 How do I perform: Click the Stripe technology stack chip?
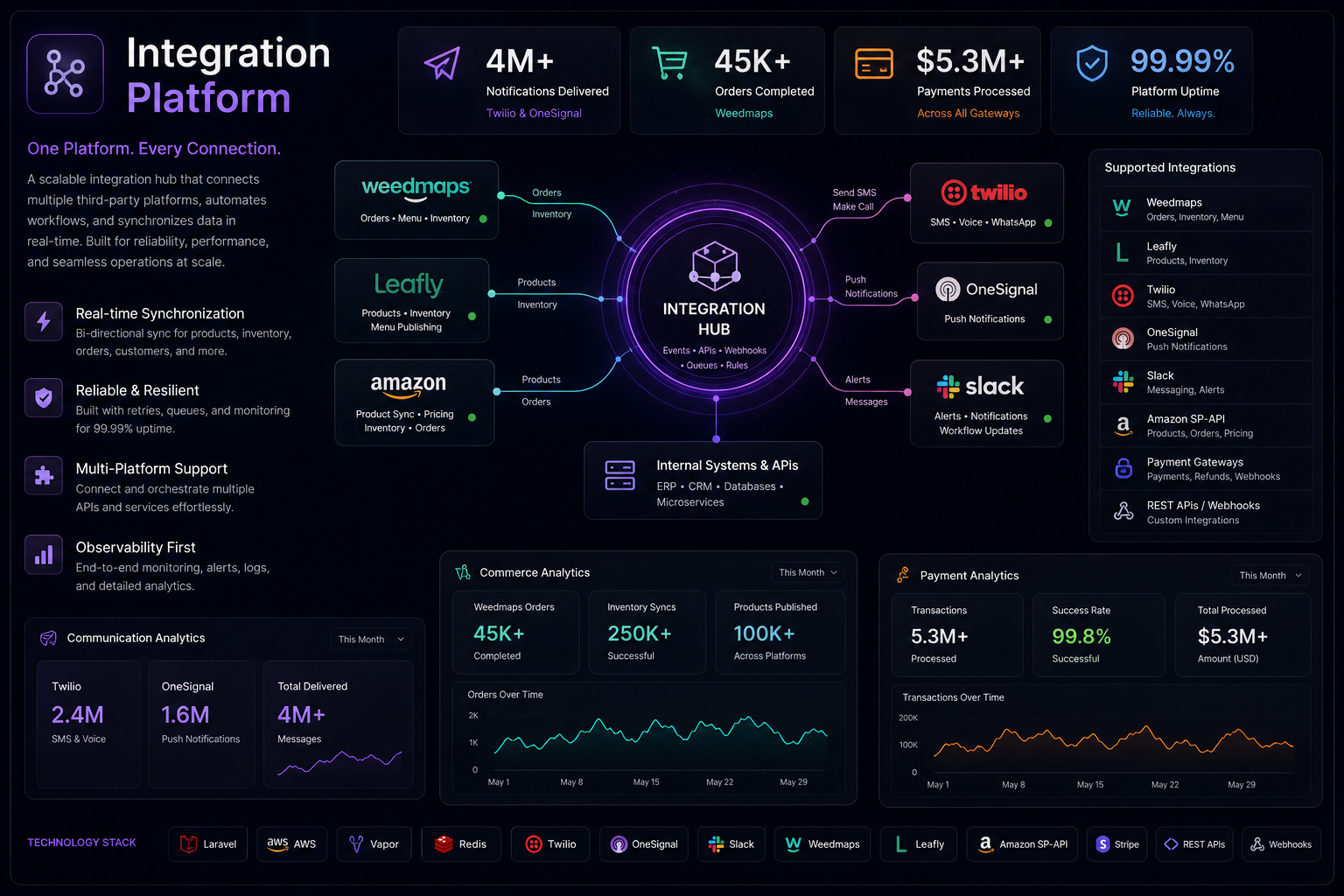(1117, 844)
